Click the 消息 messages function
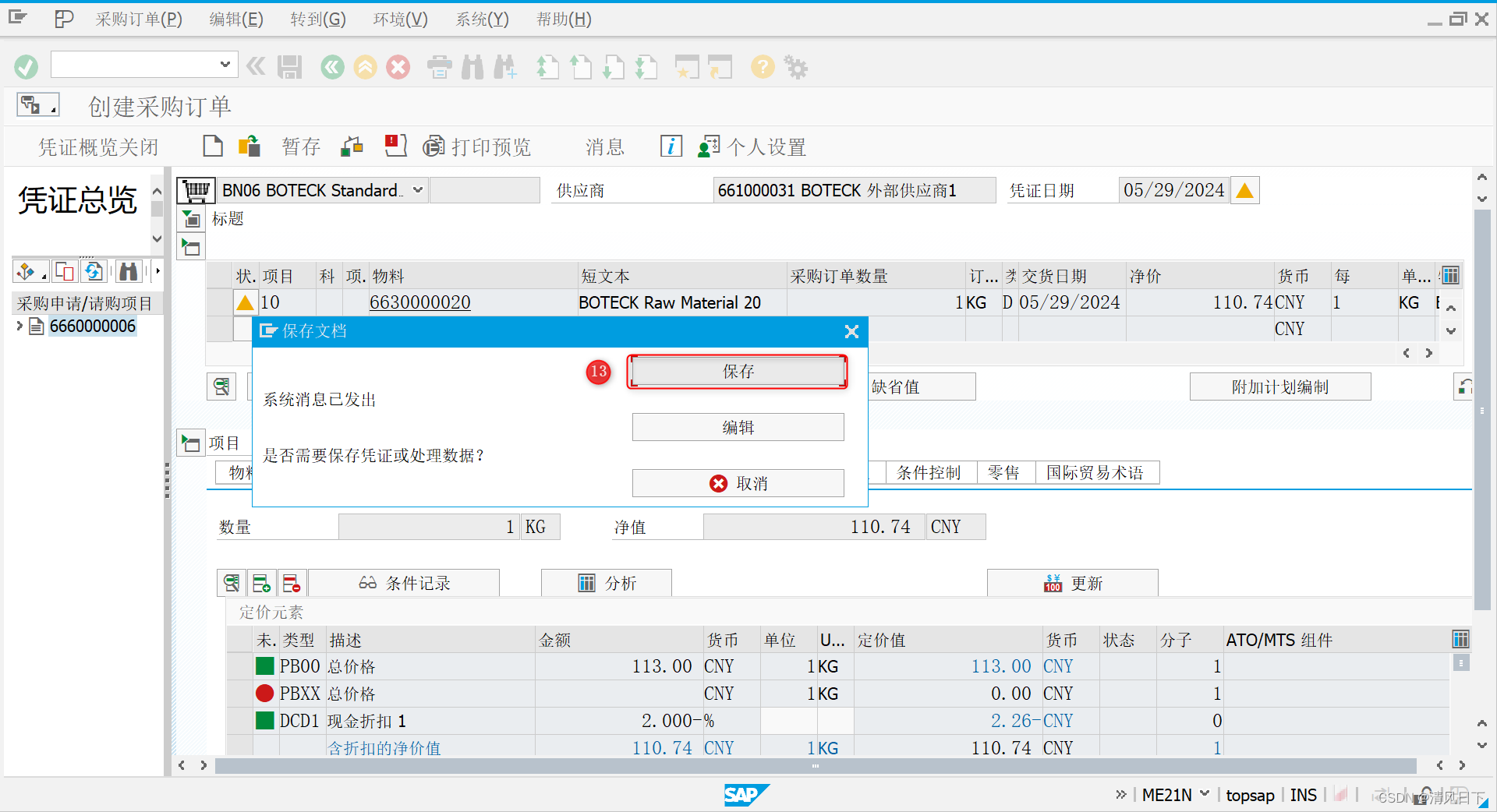Screen dimensions: 1497x812 pyautogui.click(x=604, y=147)
